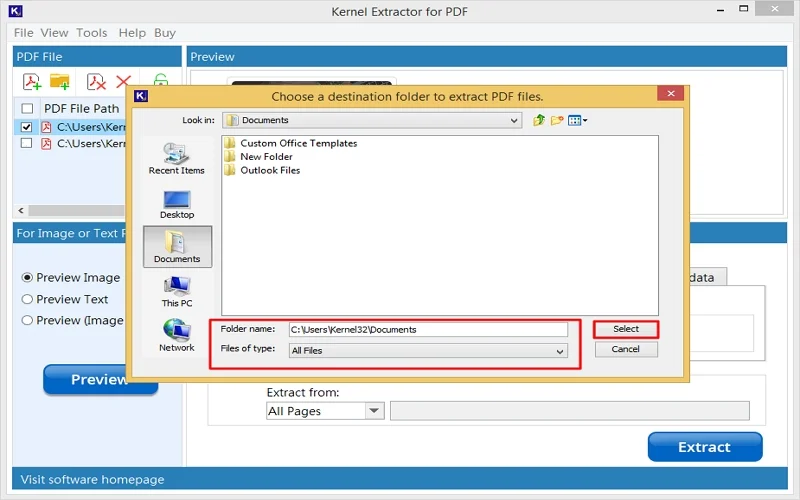The height and width of the screenshot is (500, 800).
Task: Select the Preview (Image radio option
Action: 27,320
